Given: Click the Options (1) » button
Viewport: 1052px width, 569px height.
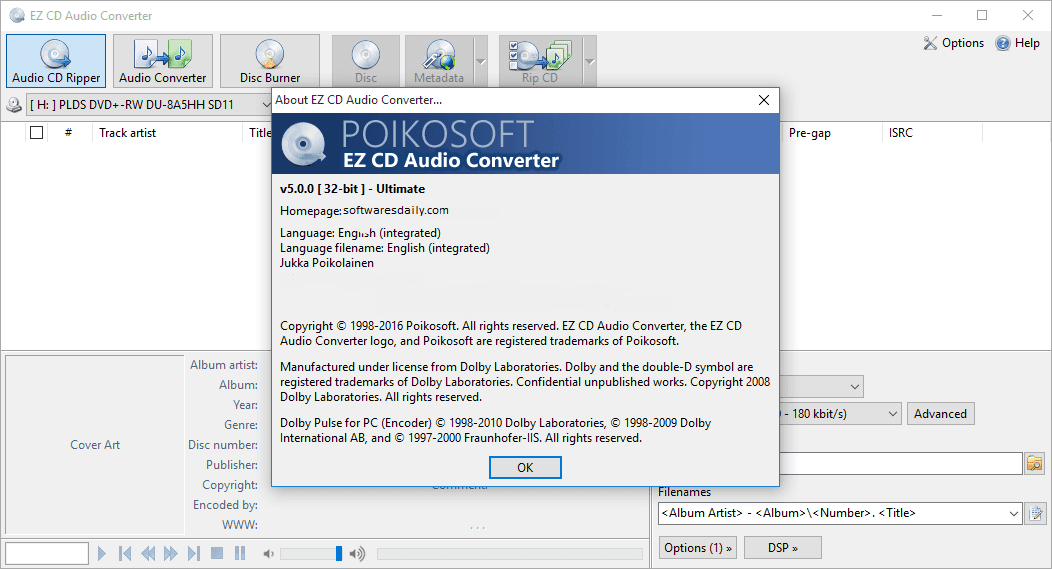Looking at the screenshot, I should (x=698, y=548).
